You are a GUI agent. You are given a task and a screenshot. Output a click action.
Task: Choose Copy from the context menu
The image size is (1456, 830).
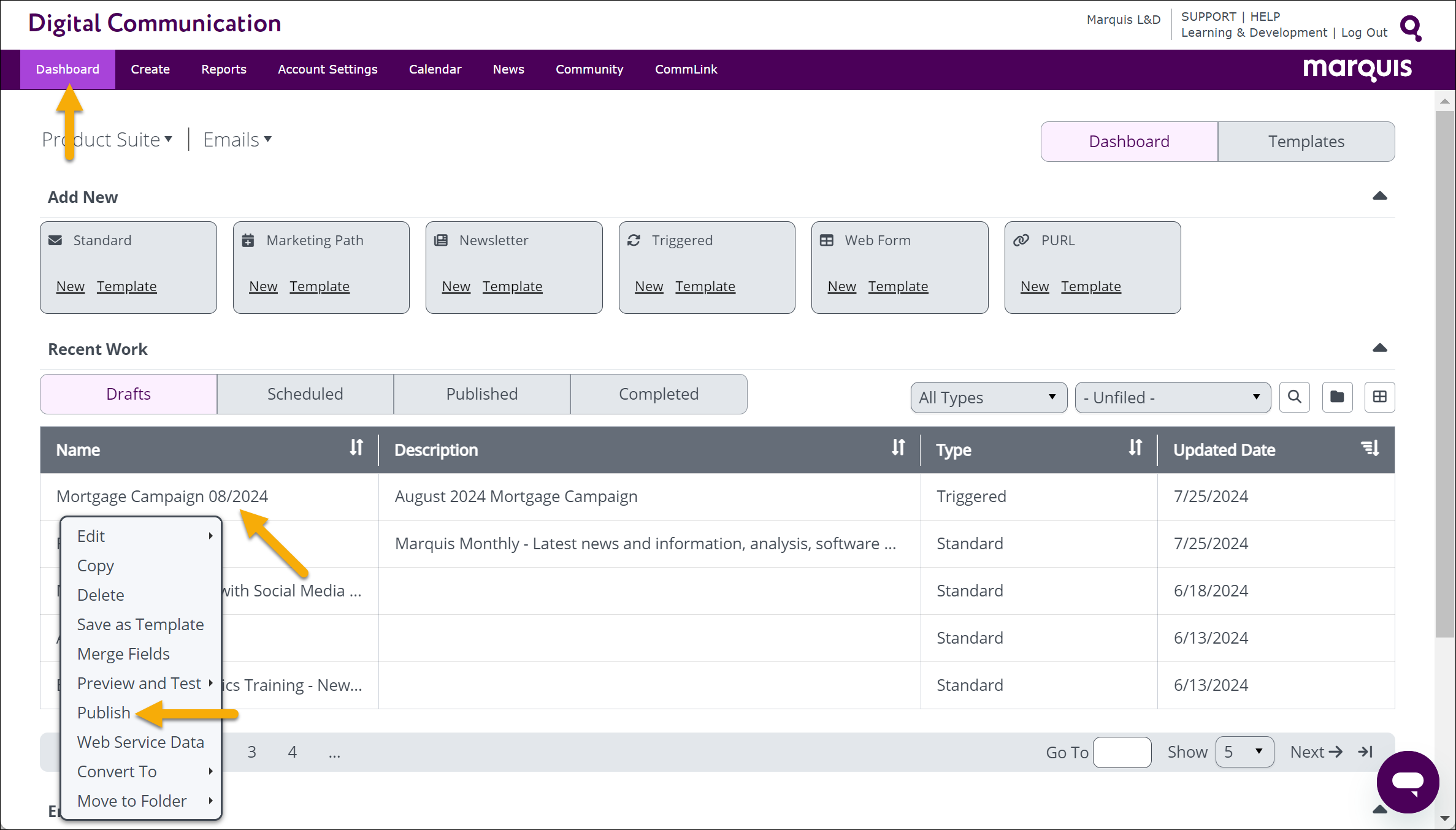(96, 566)
